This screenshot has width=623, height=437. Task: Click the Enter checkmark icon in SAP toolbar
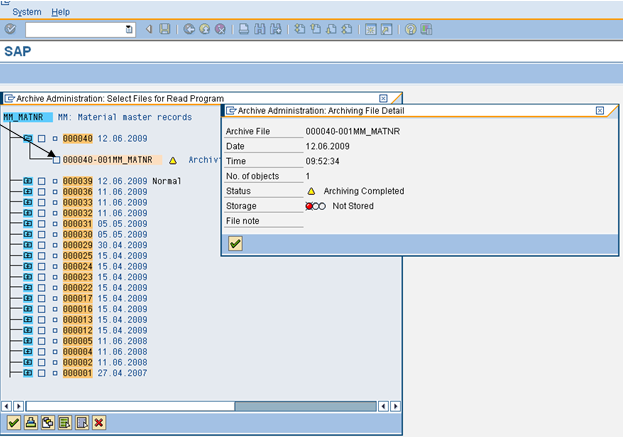pyautogui.click(x=10, y=29)
